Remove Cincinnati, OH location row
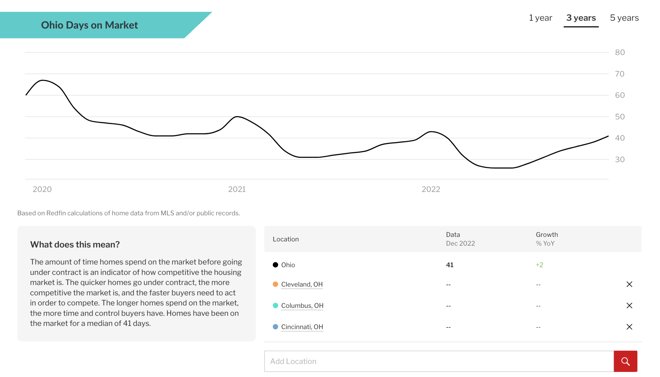This screenshot has width=660, height=377. coord(629,327)
